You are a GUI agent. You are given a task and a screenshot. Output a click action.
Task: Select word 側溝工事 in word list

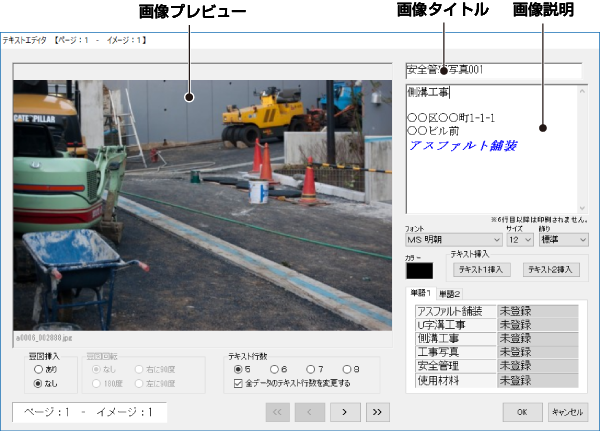(x=456, y=338)
